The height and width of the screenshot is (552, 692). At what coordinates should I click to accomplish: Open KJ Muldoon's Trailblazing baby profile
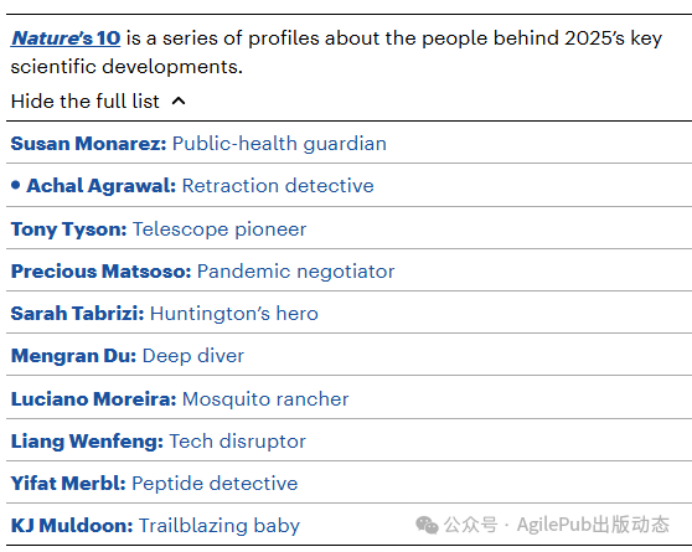(x=155, y=525)
